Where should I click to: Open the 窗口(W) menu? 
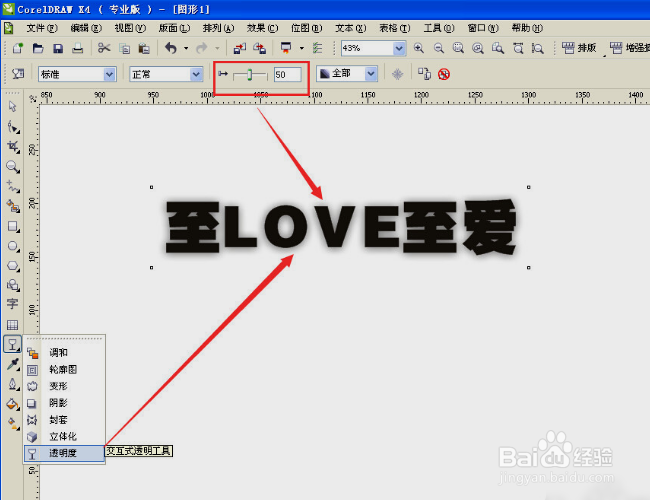coord(483,28)
